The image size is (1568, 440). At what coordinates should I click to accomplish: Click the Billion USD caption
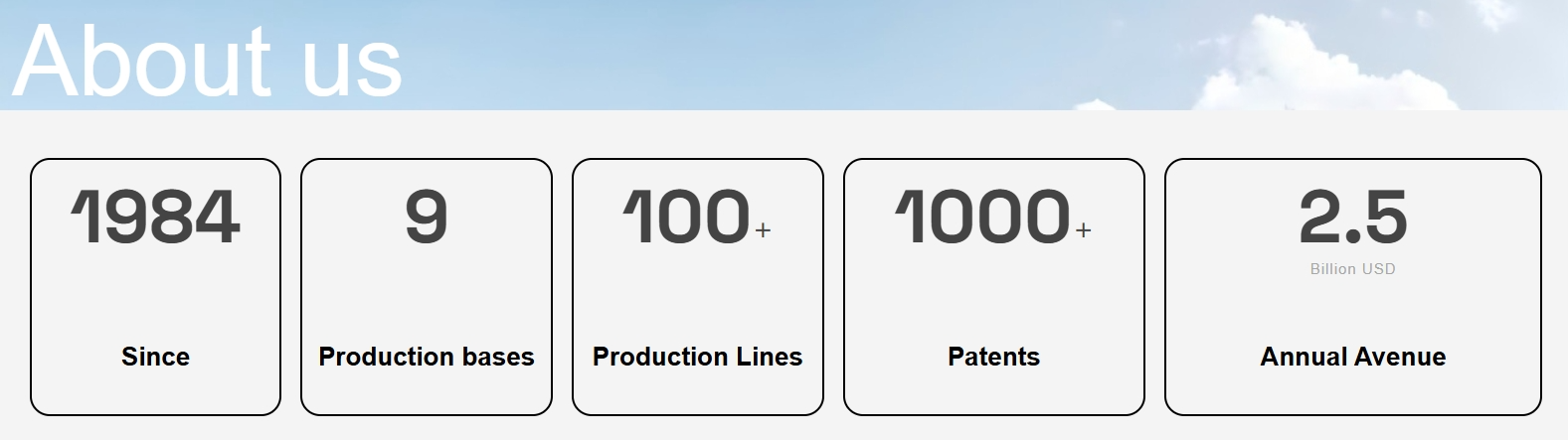click(1353, 269)
